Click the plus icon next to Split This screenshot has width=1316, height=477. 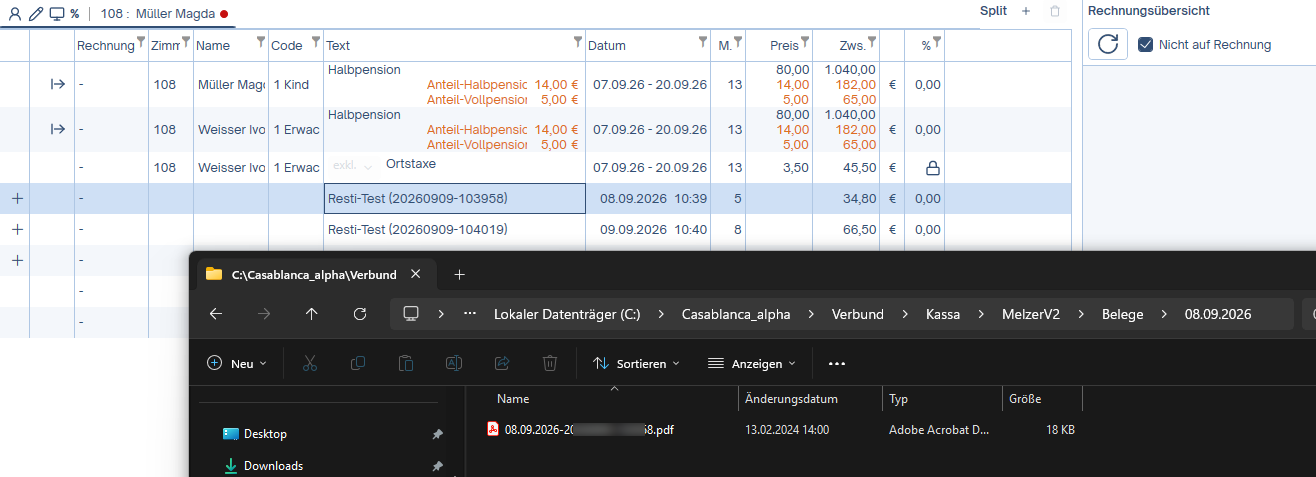coord(1026,11)
